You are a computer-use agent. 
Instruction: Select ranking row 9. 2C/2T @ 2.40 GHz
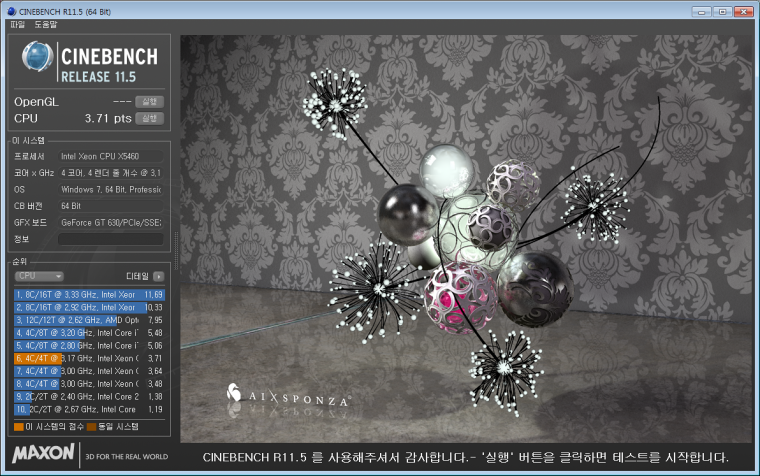pyautogui.click(x=89, y=397)
